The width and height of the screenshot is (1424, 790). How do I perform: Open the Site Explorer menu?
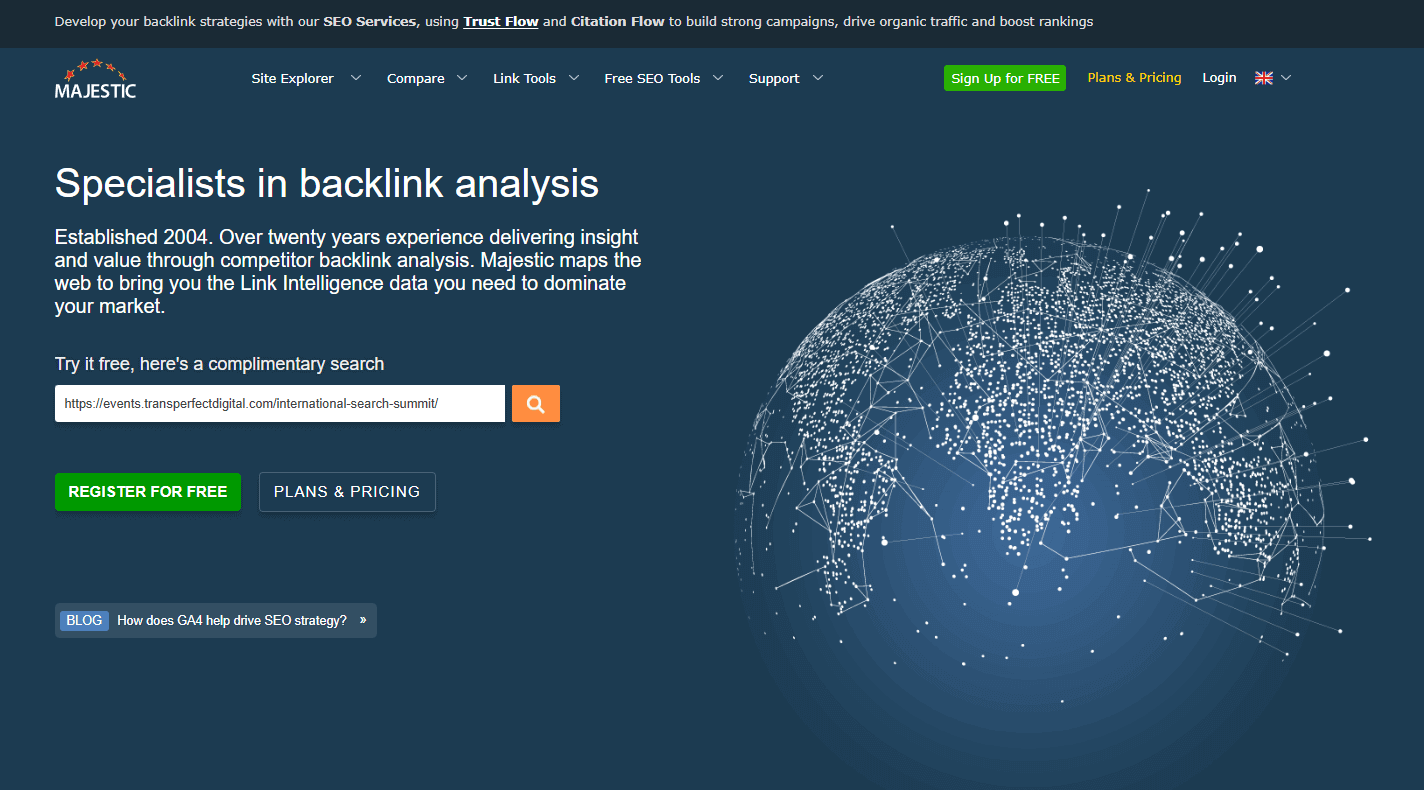click(292, 78)
